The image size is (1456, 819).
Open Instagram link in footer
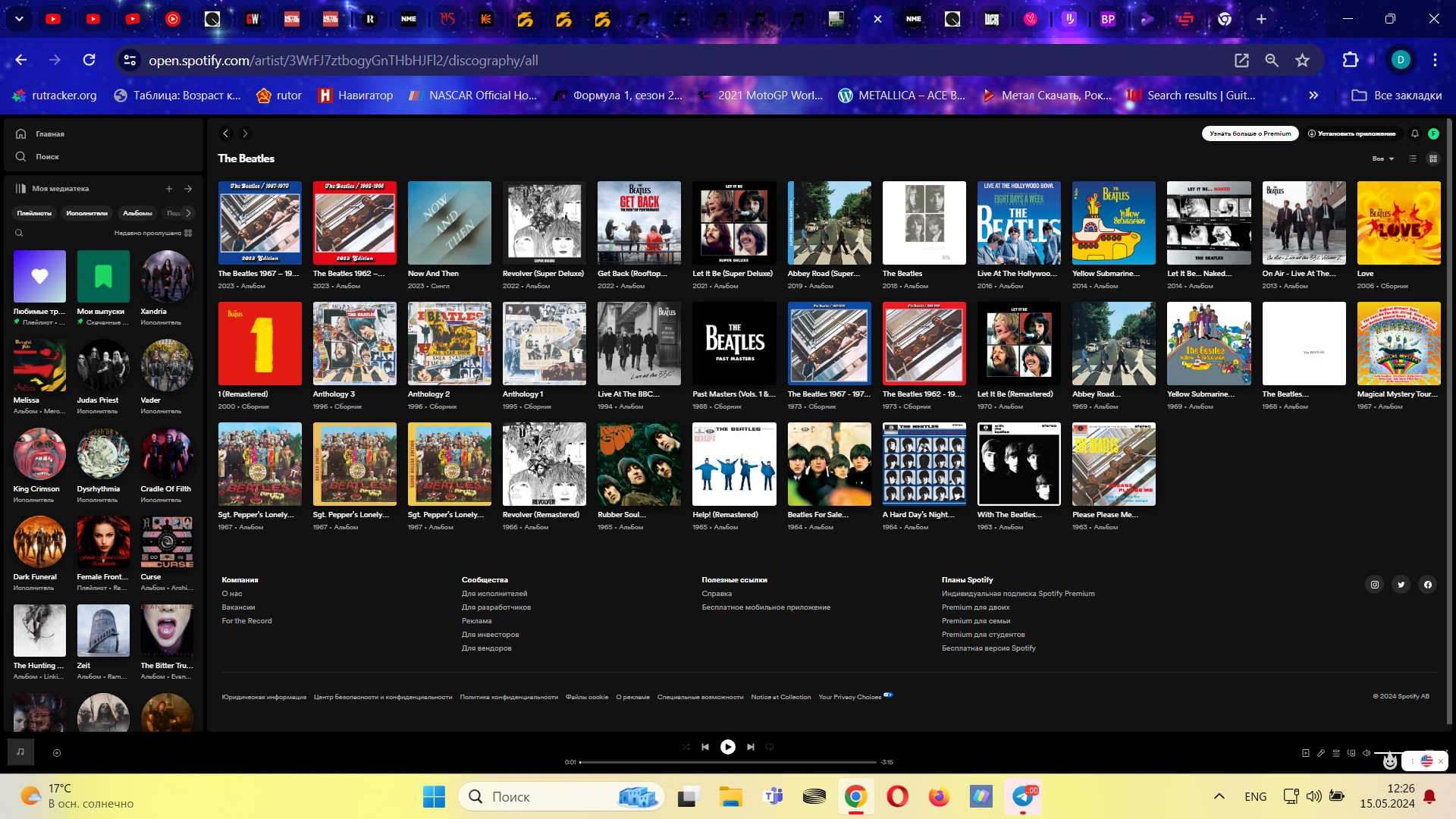[x=1374, y=585]
